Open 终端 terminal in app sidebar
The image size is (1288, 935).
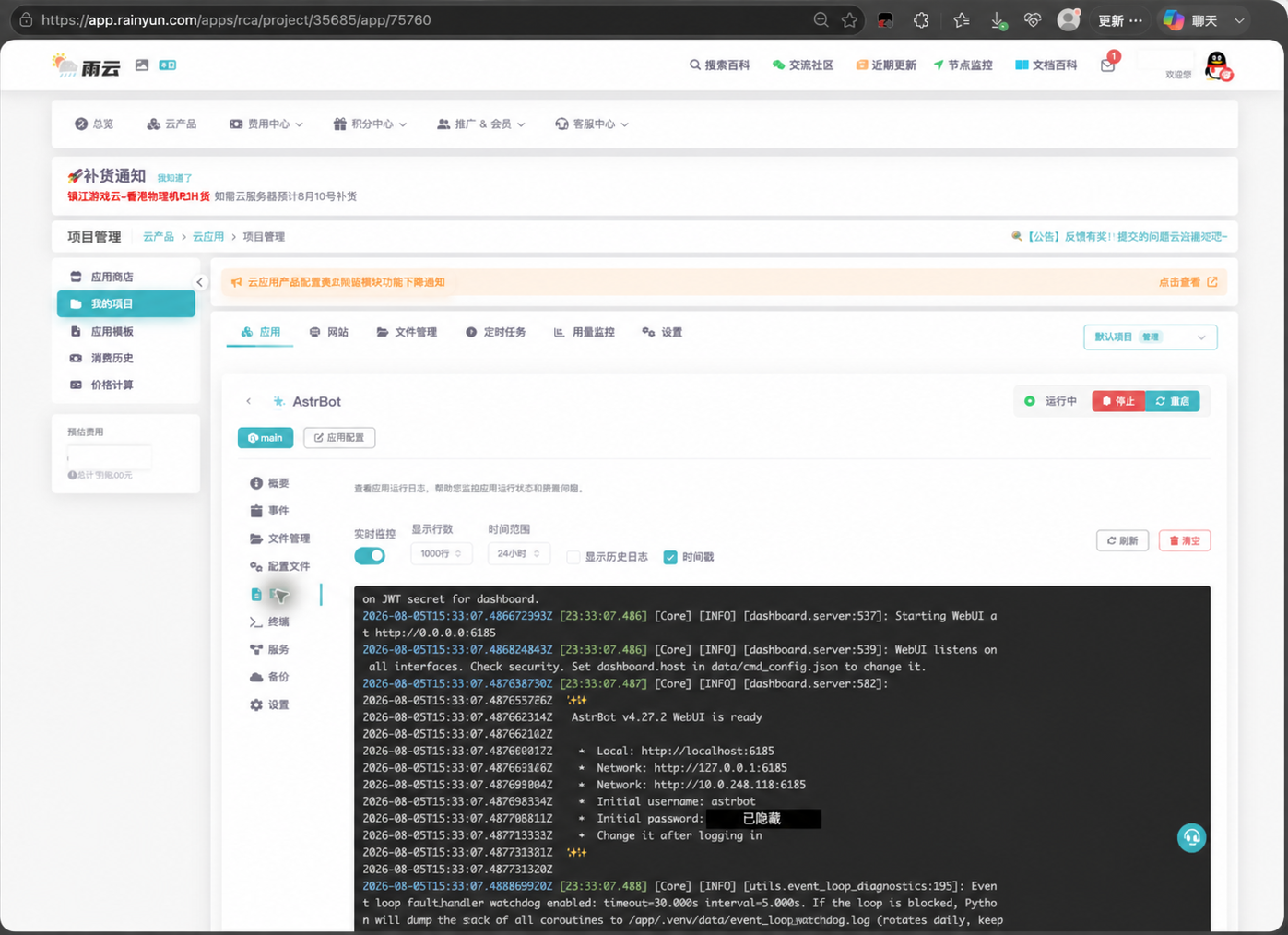(x=269, y=621)
